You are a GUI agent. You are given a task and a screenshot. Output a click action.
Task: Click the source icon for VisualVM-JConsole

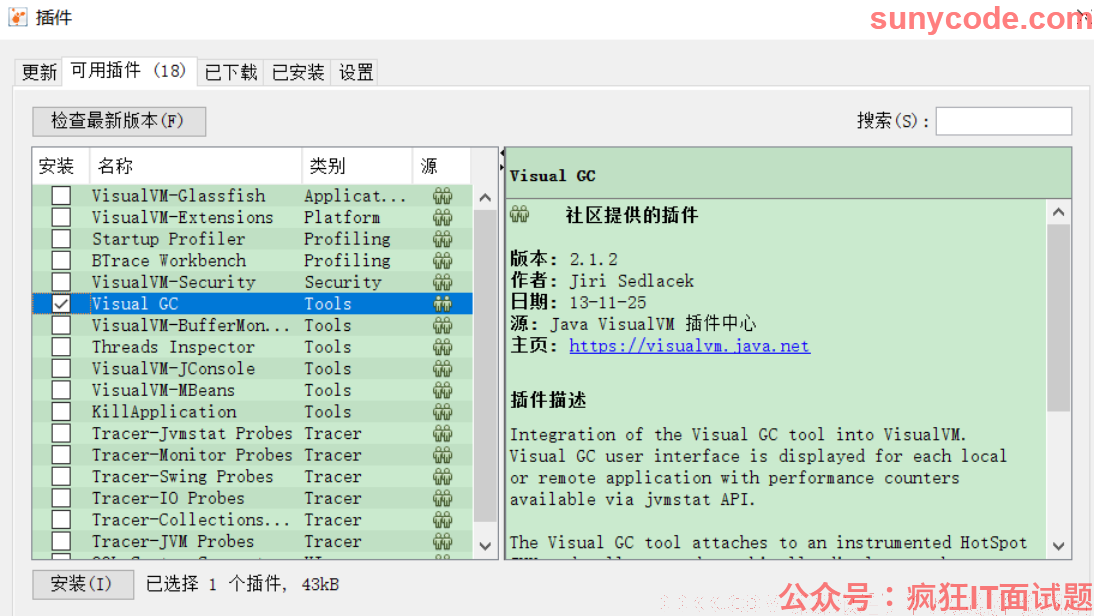[442, 369]
